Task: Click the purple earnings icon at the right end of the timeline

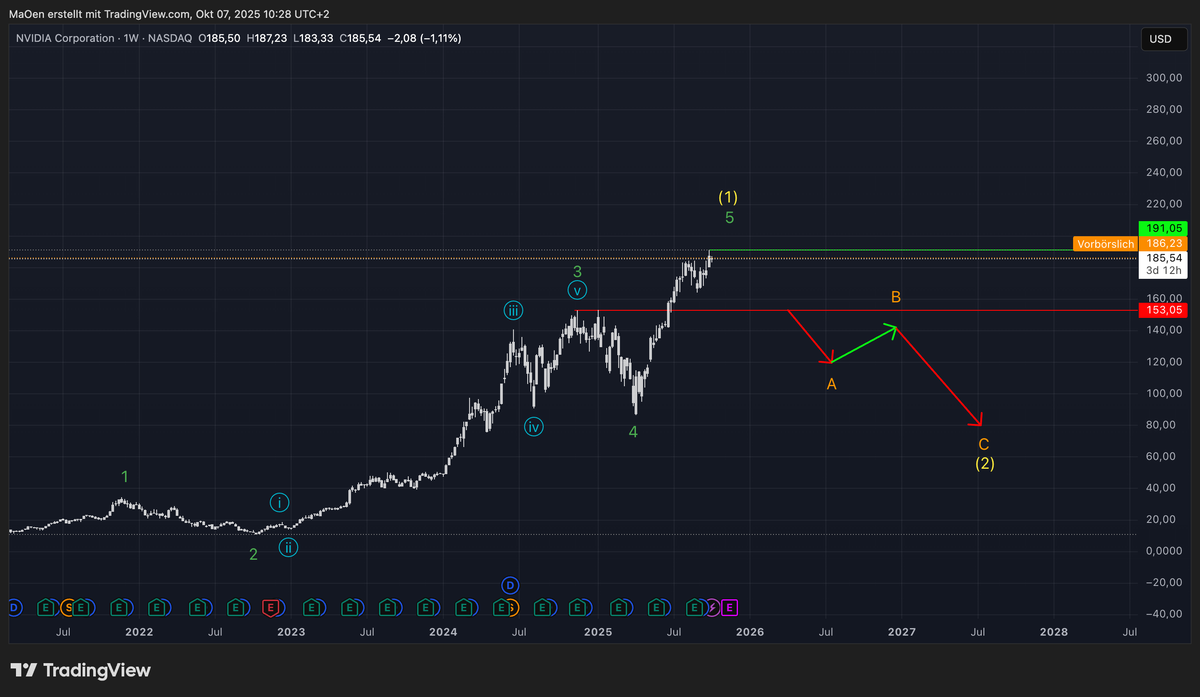Action: pos(729,607)
